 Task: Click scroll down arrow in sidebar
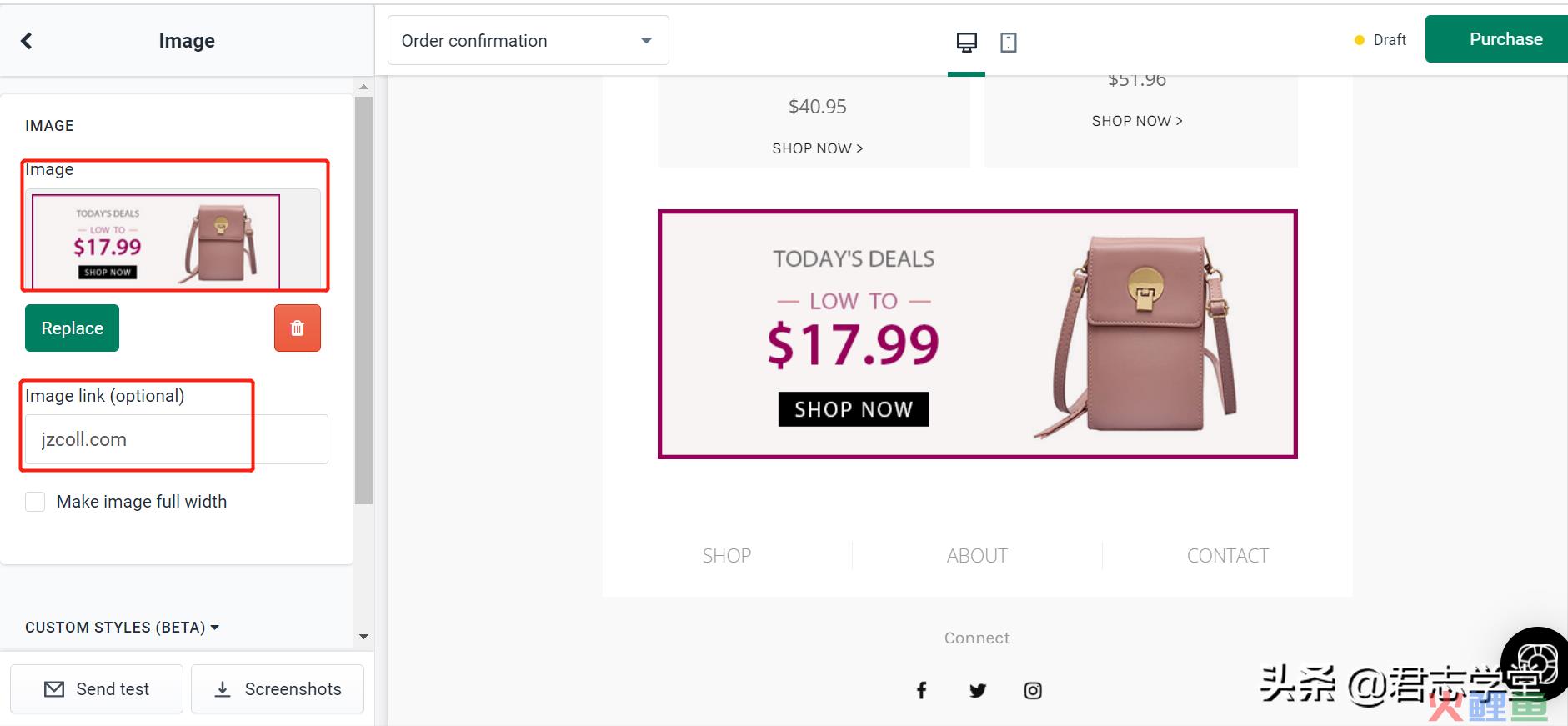click(x=363, y=637)
